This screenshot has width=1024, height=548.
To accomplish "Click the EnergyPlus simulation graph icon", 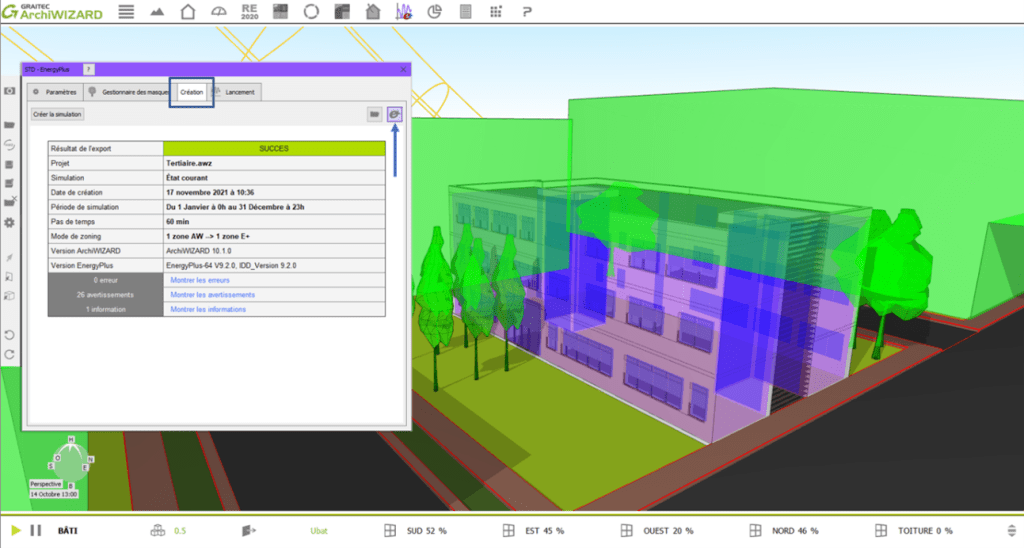I will [404, 12].
